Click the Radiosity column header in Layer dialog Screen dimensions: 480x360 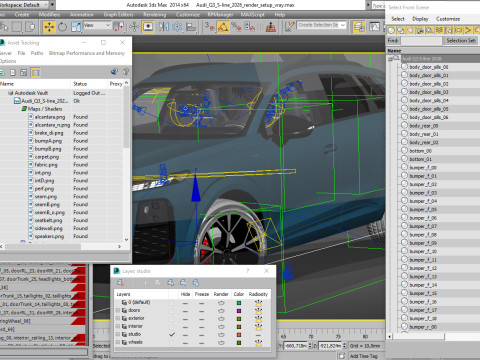pos(258,294)
